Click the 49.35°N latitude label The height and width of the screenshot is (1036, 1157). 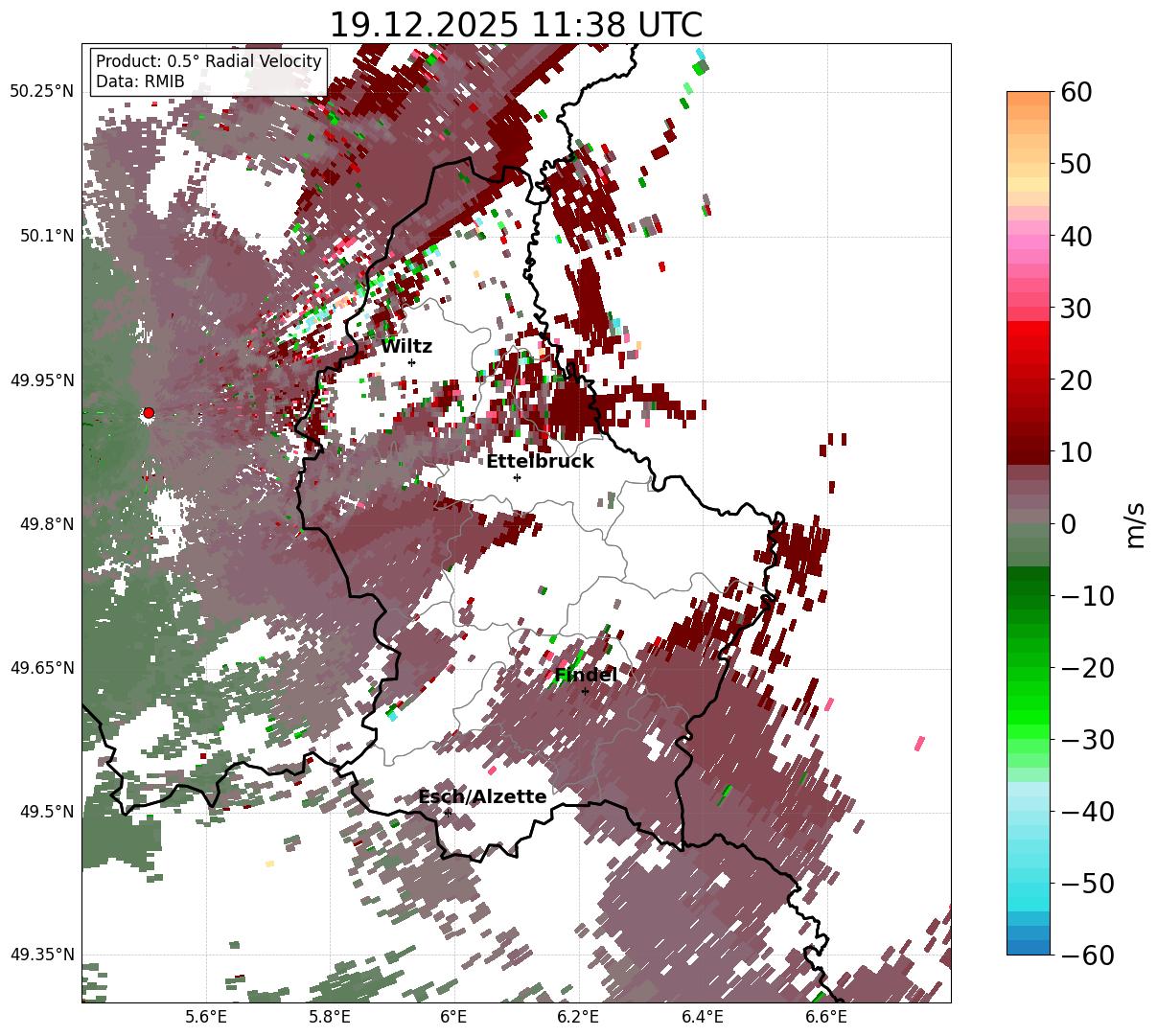[x=41, y=955]
